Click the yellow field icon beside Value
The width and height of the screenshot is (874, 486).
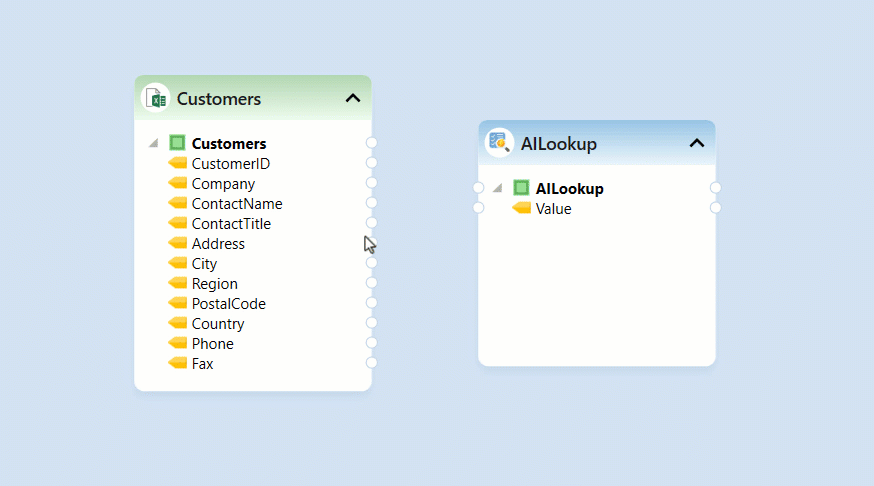522,208
